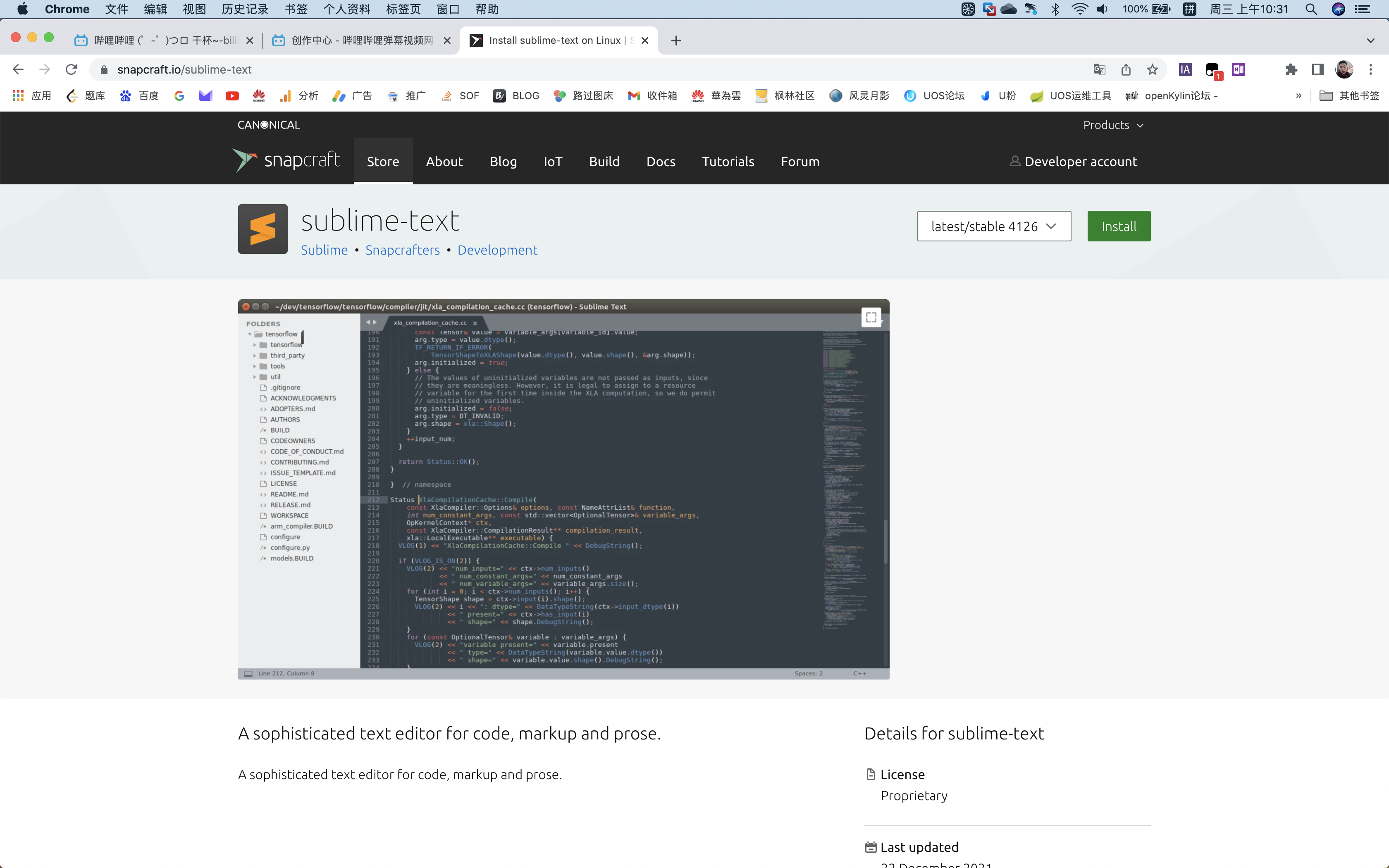Image resolution: width=1389 pixels, height=868 pixels.
Task: Open the UOS论坛 bookmark
Action: [934, 95]
